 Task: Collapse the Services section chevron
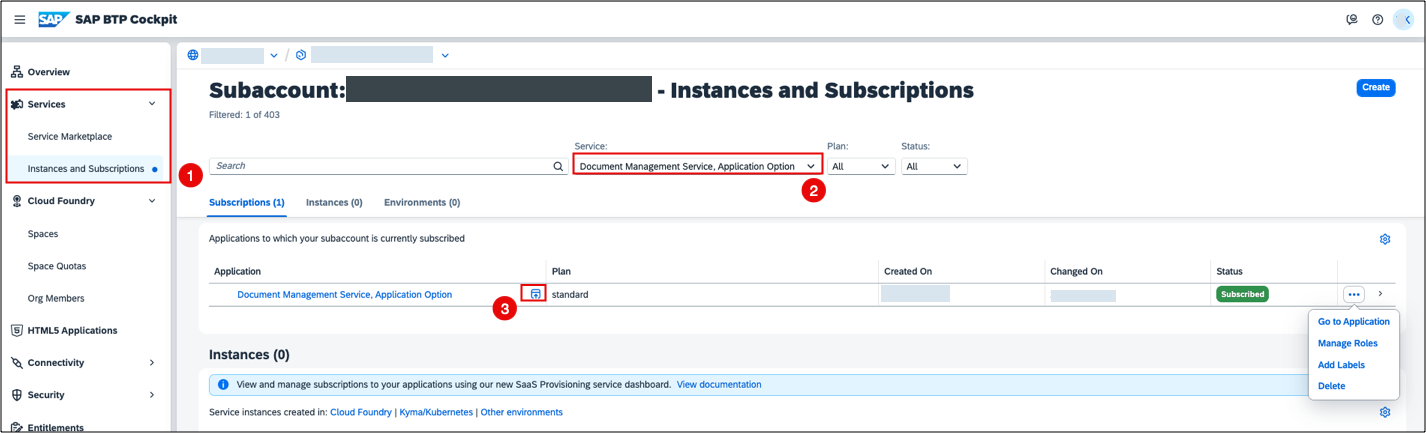pos(152,104)
